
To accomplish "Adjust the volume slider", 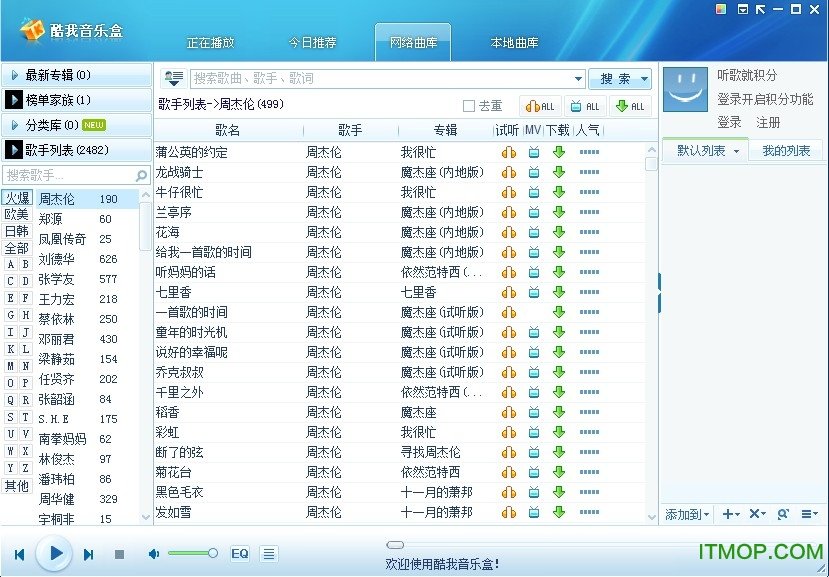I will (x=193, y=554).
